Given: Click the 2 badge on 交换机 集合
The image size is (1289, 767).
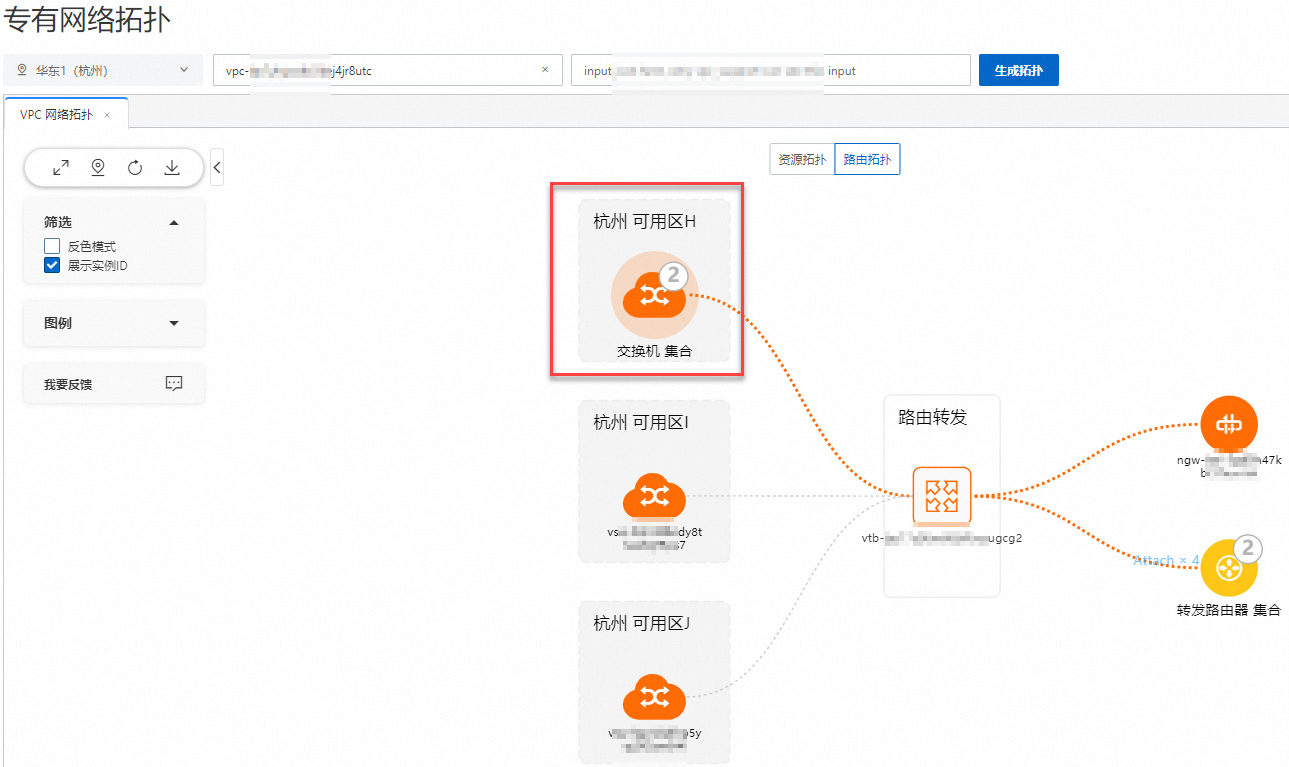Looking at the screenshot, I should [675, 276].
